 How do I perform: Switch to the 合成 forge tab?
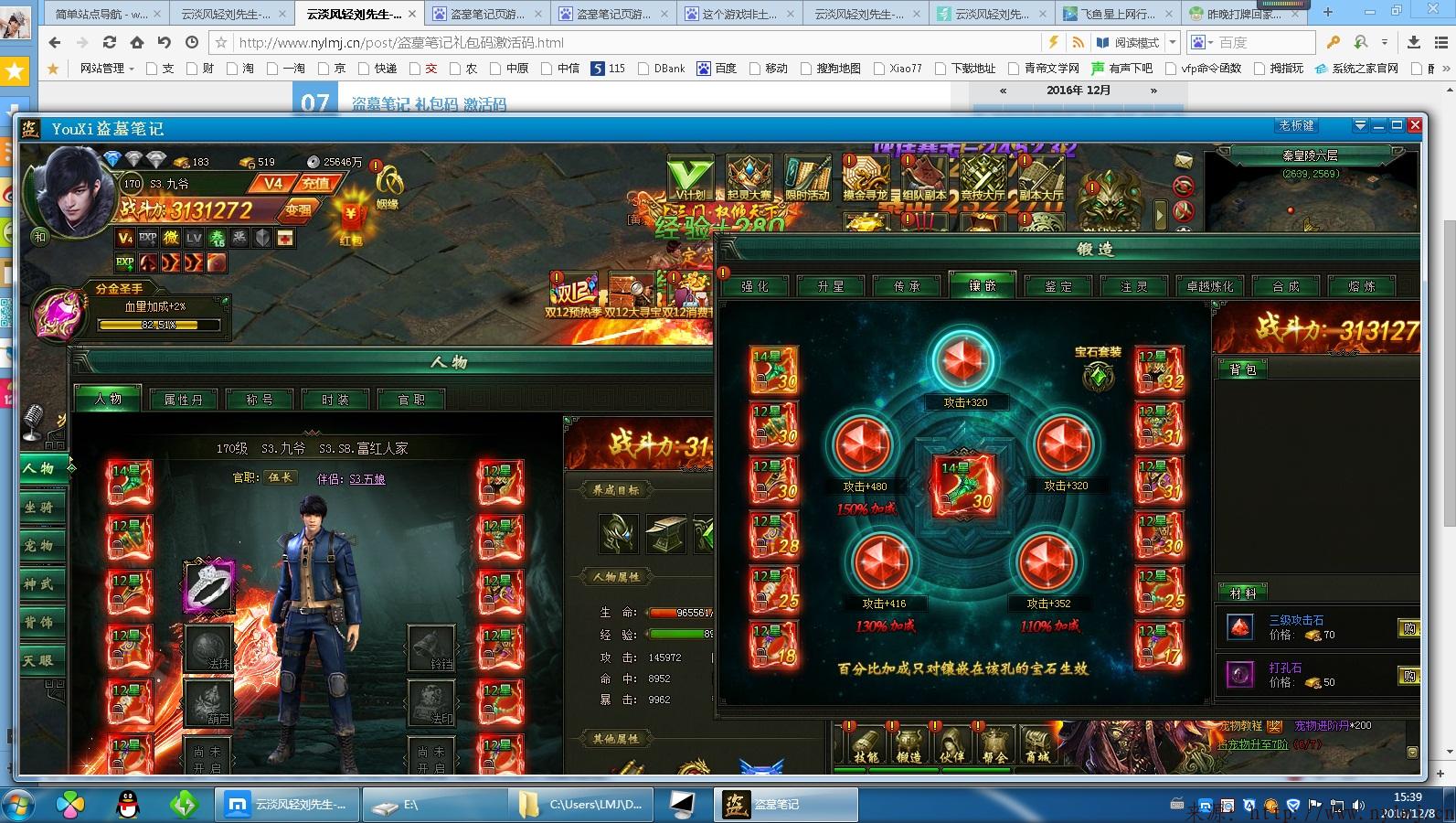[1286, 286]
